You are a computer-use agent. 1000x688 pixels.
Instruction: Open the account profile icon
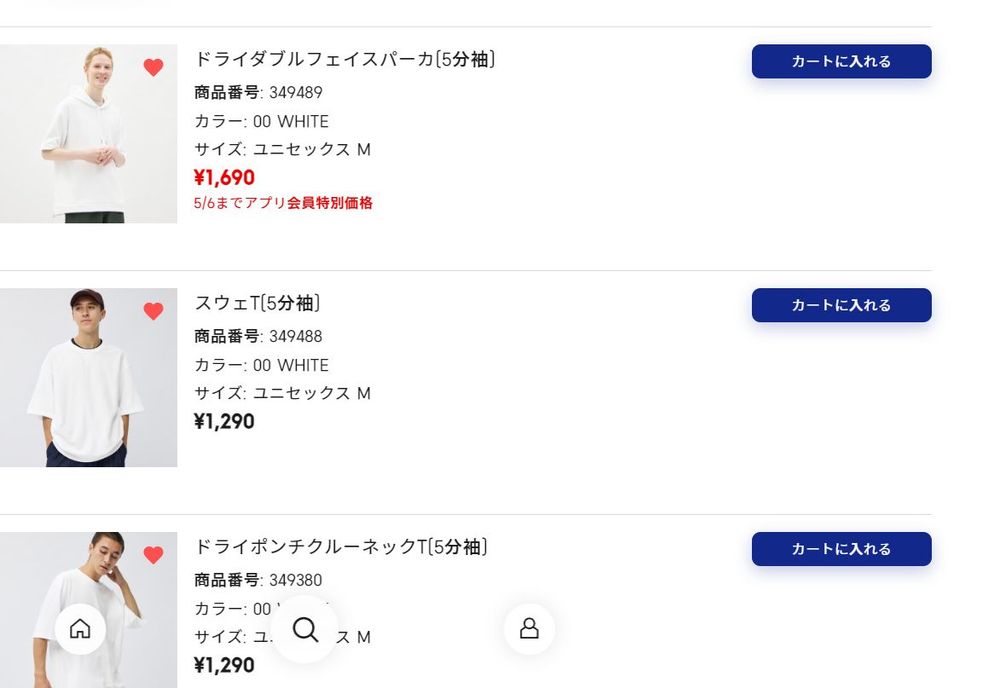pos(529,629)
